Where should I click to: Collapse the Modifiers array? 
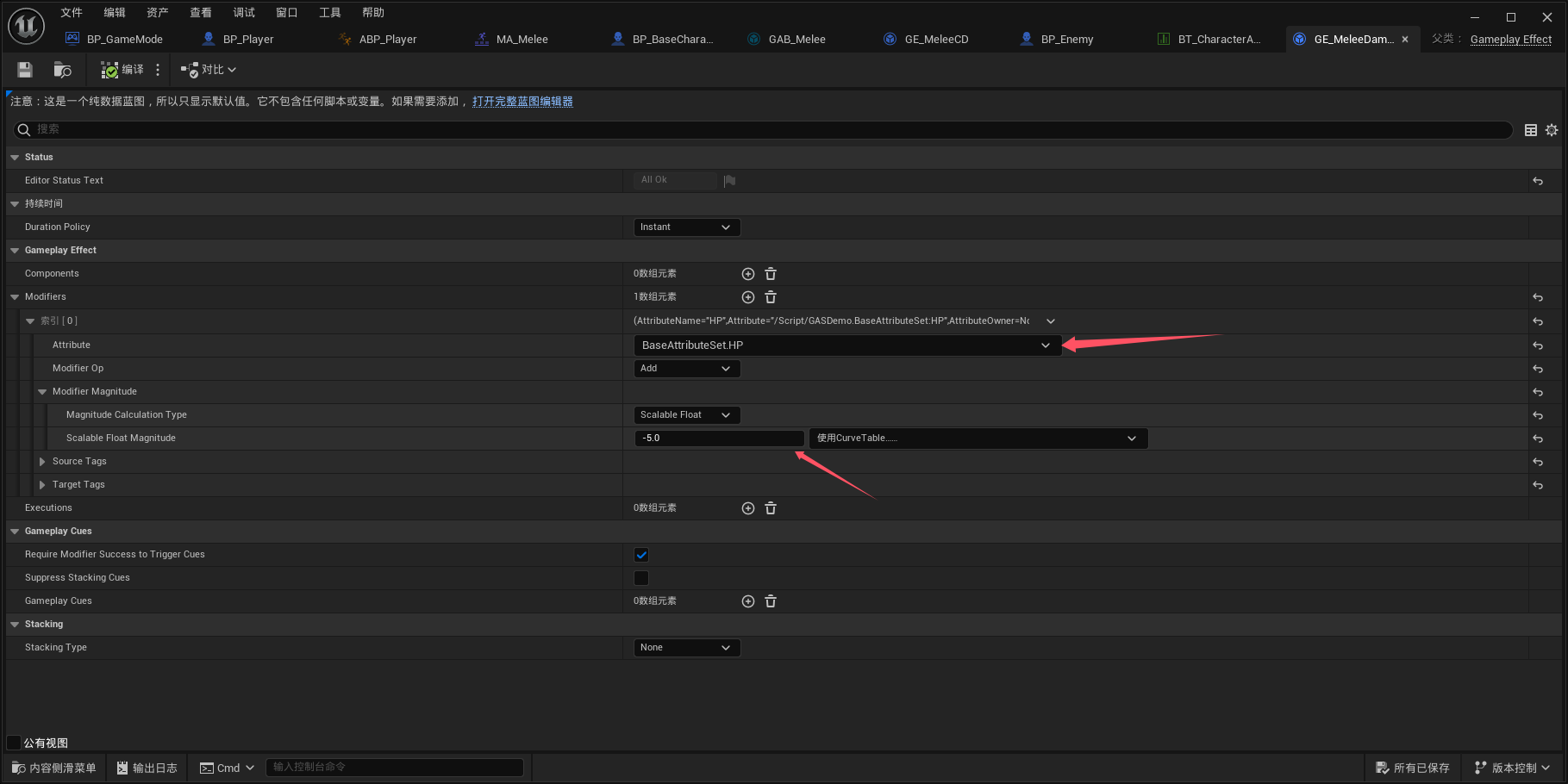[15, 297]
